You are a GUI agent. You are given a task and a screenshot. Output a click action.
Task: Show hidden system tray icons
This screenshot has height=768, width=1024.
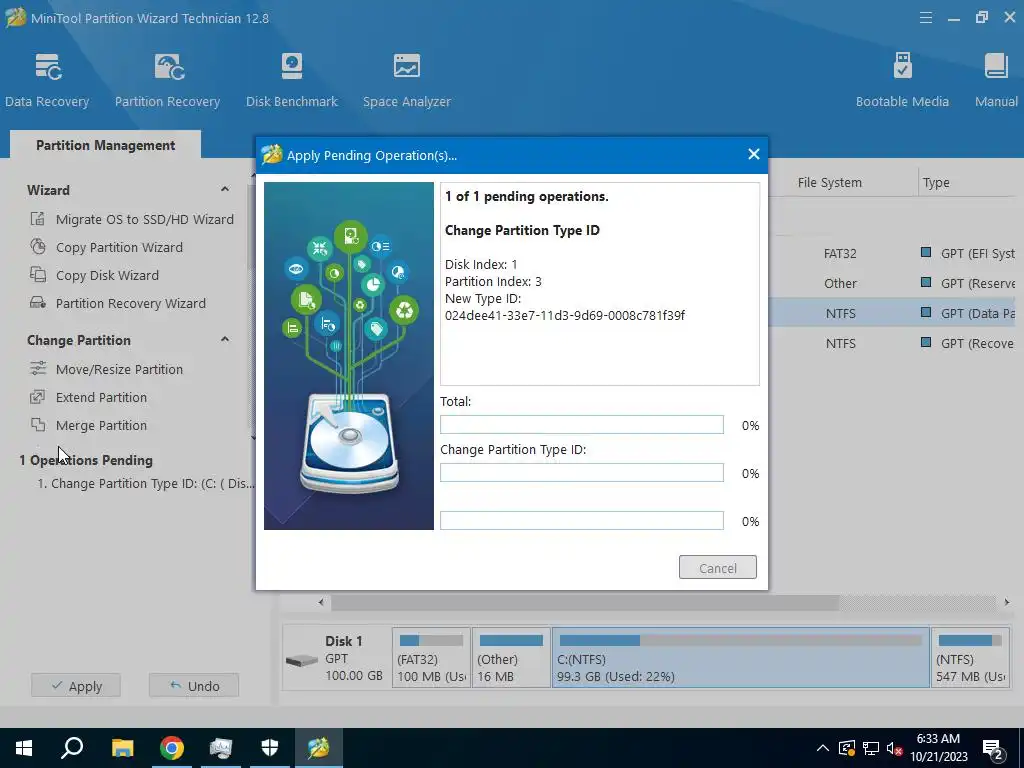[x=823, y=748]
